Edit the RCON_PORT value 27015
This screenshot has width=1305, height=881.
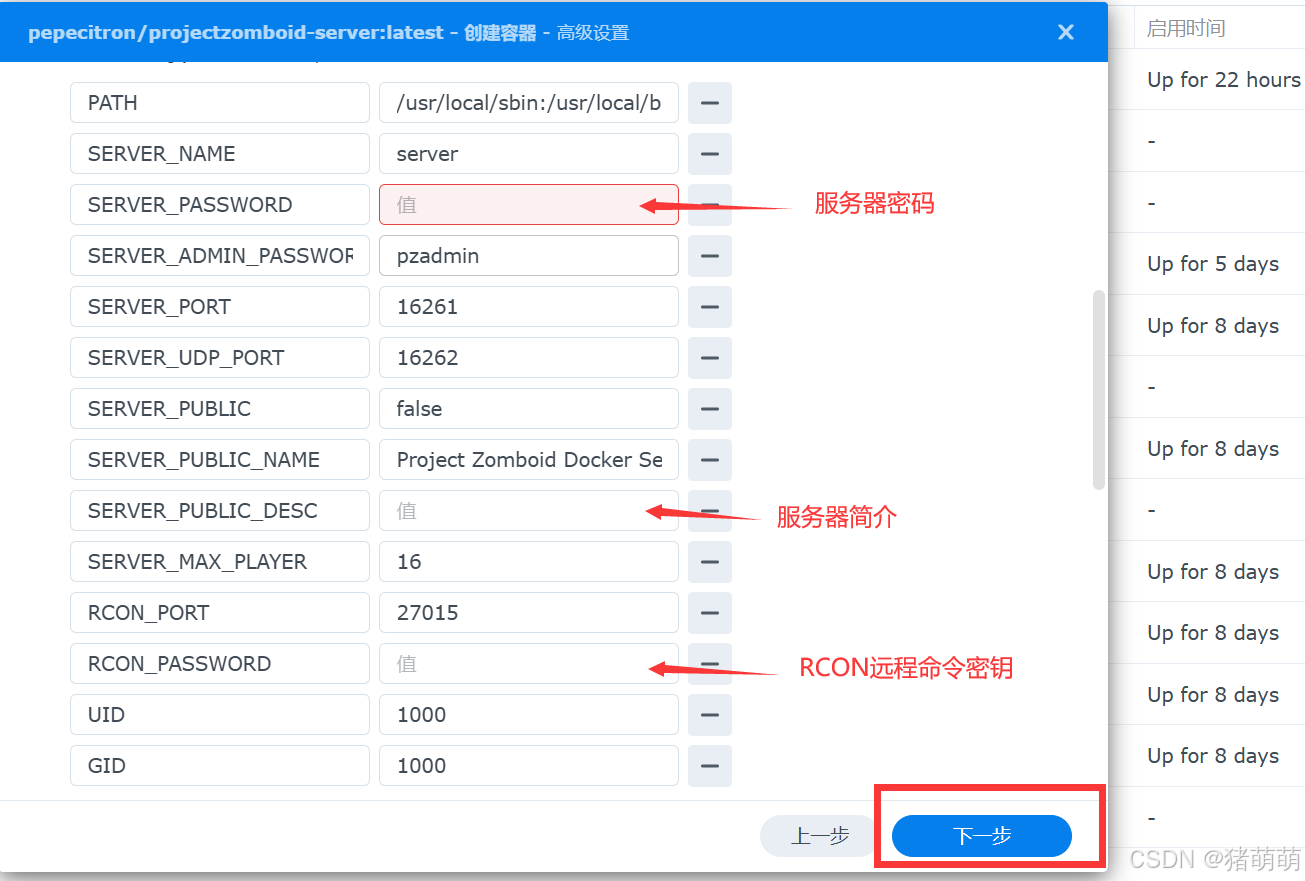pos(529,613)
